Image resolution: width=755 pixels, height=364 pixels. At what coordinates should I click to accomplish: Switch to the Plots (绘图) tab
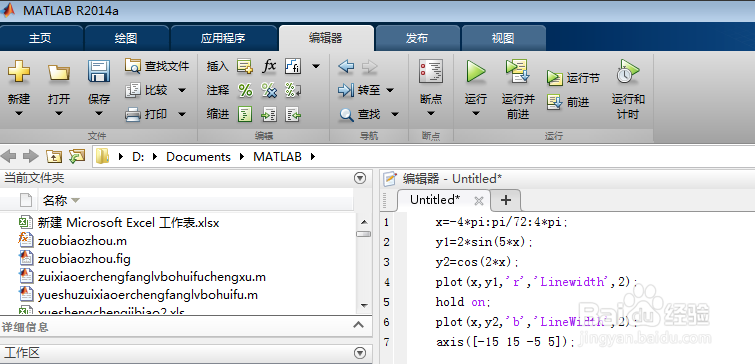126,39
